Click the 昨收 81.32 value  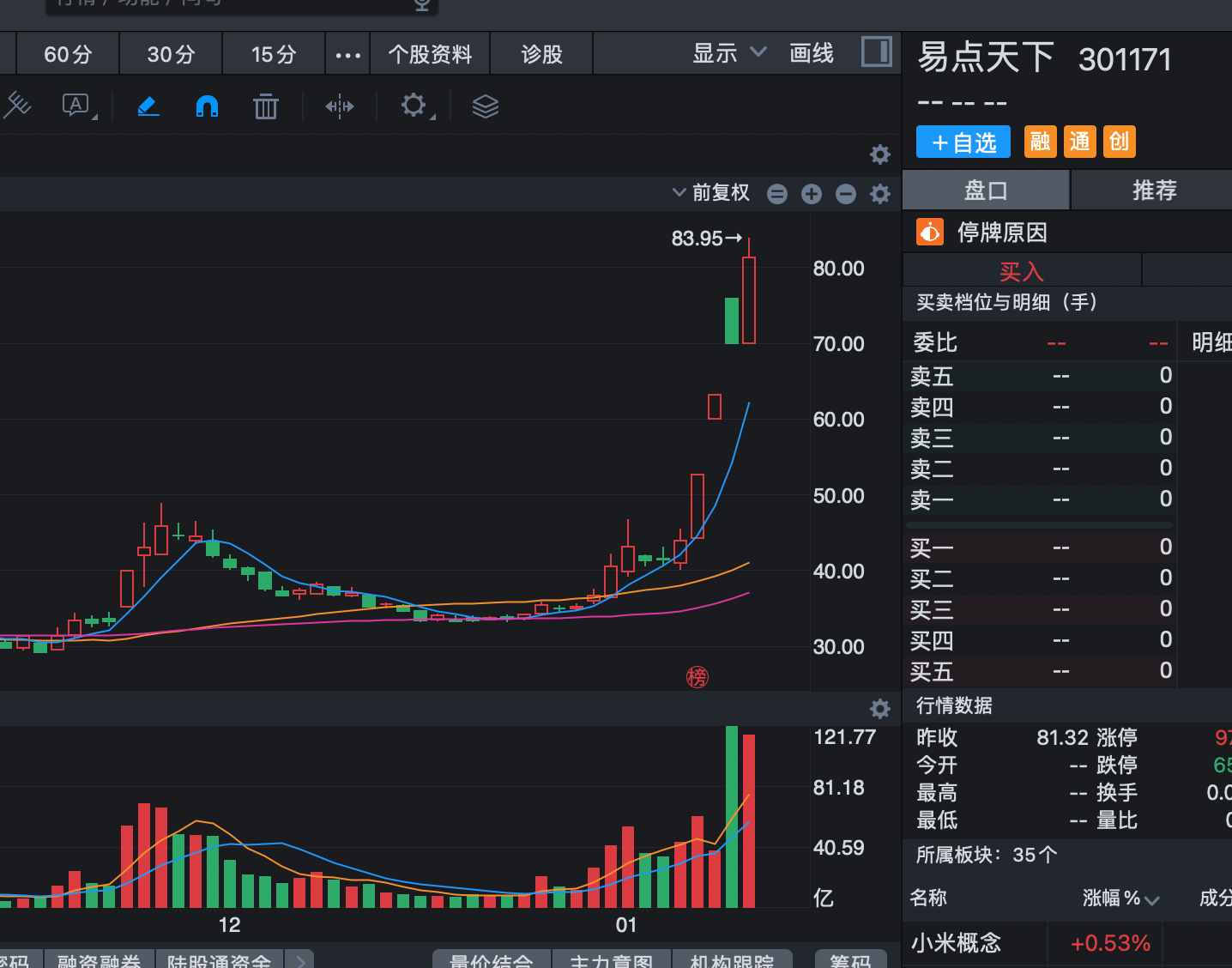pos(1062,737)
